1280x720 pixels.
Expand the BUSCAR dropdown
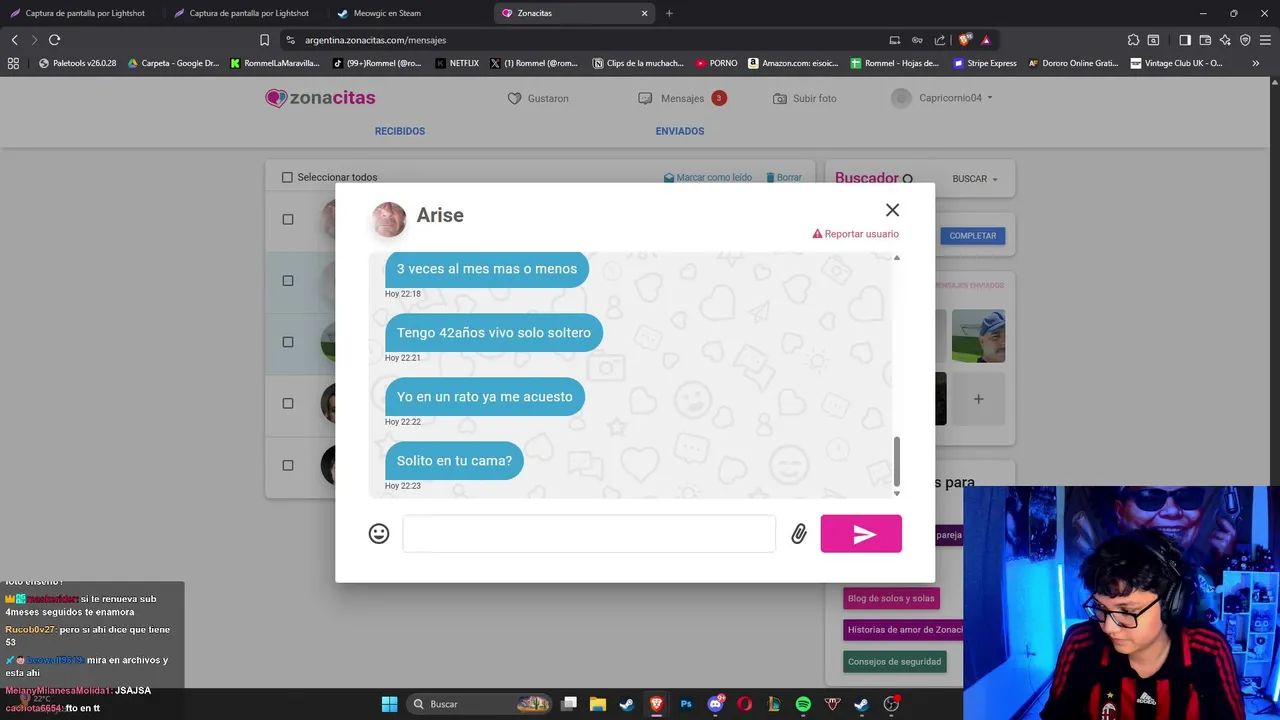[x=975, y=179]
